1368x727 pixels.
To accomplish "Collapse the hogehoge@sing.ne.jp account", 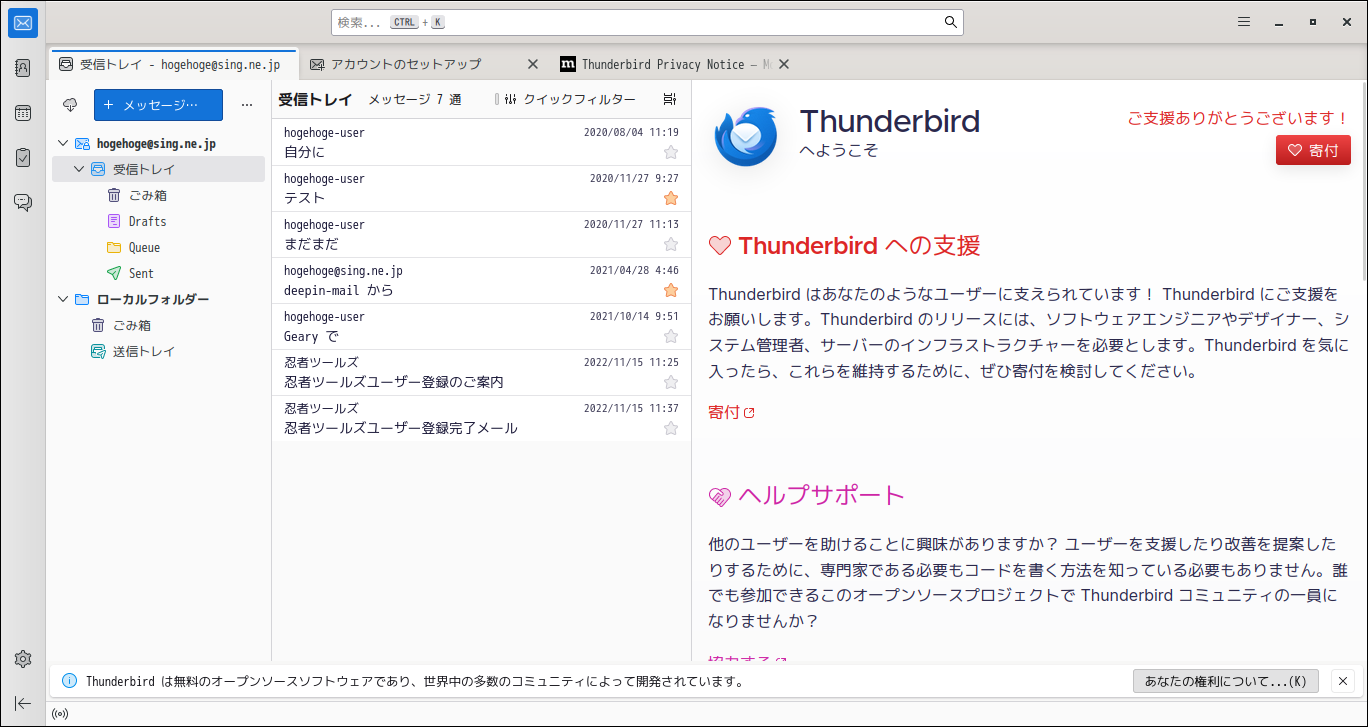I will click(x=64, y=144).
